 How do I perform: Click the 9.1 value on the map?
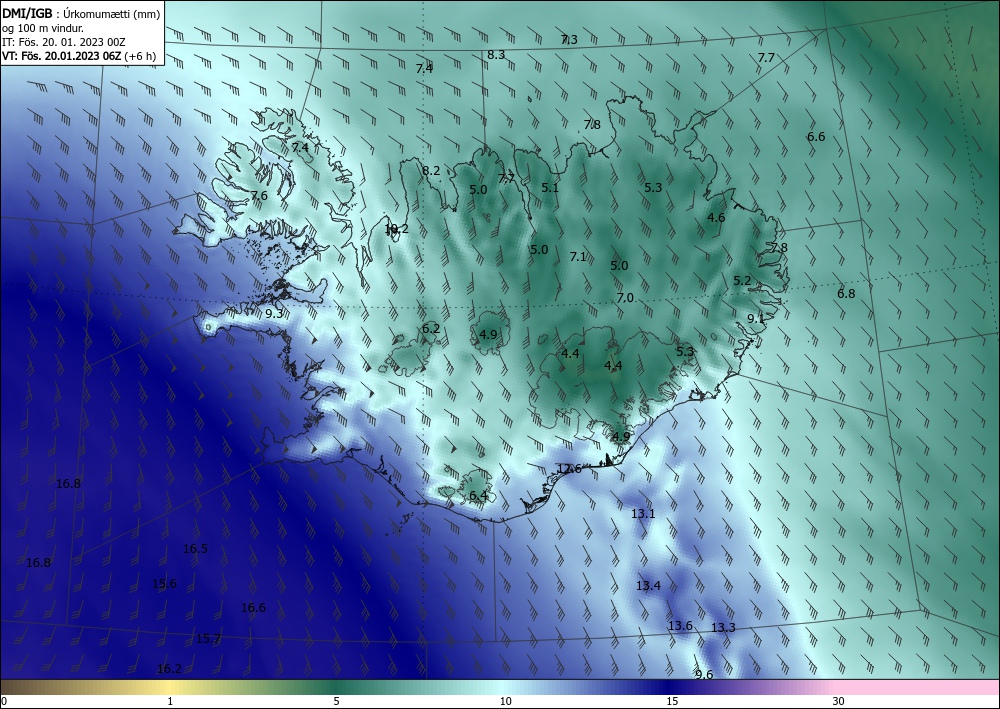(x=756, y=318)
